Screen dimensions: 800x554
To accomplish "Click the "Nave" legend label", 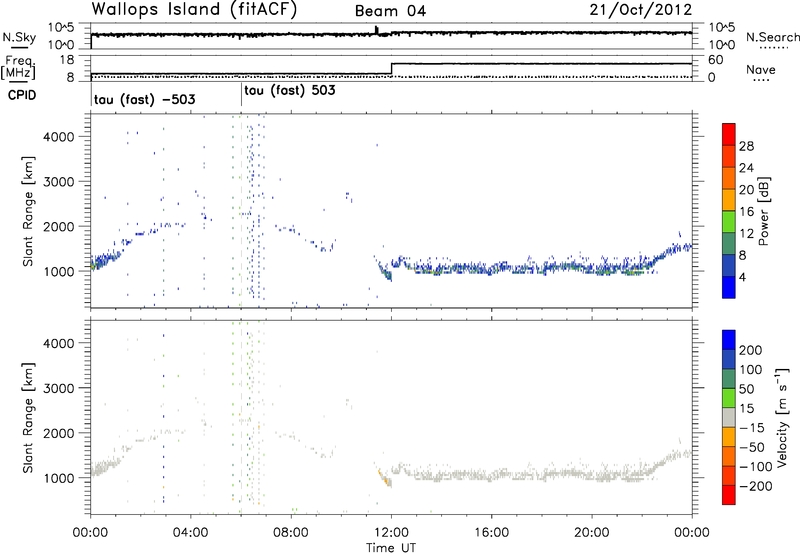I will click(761, 70).
